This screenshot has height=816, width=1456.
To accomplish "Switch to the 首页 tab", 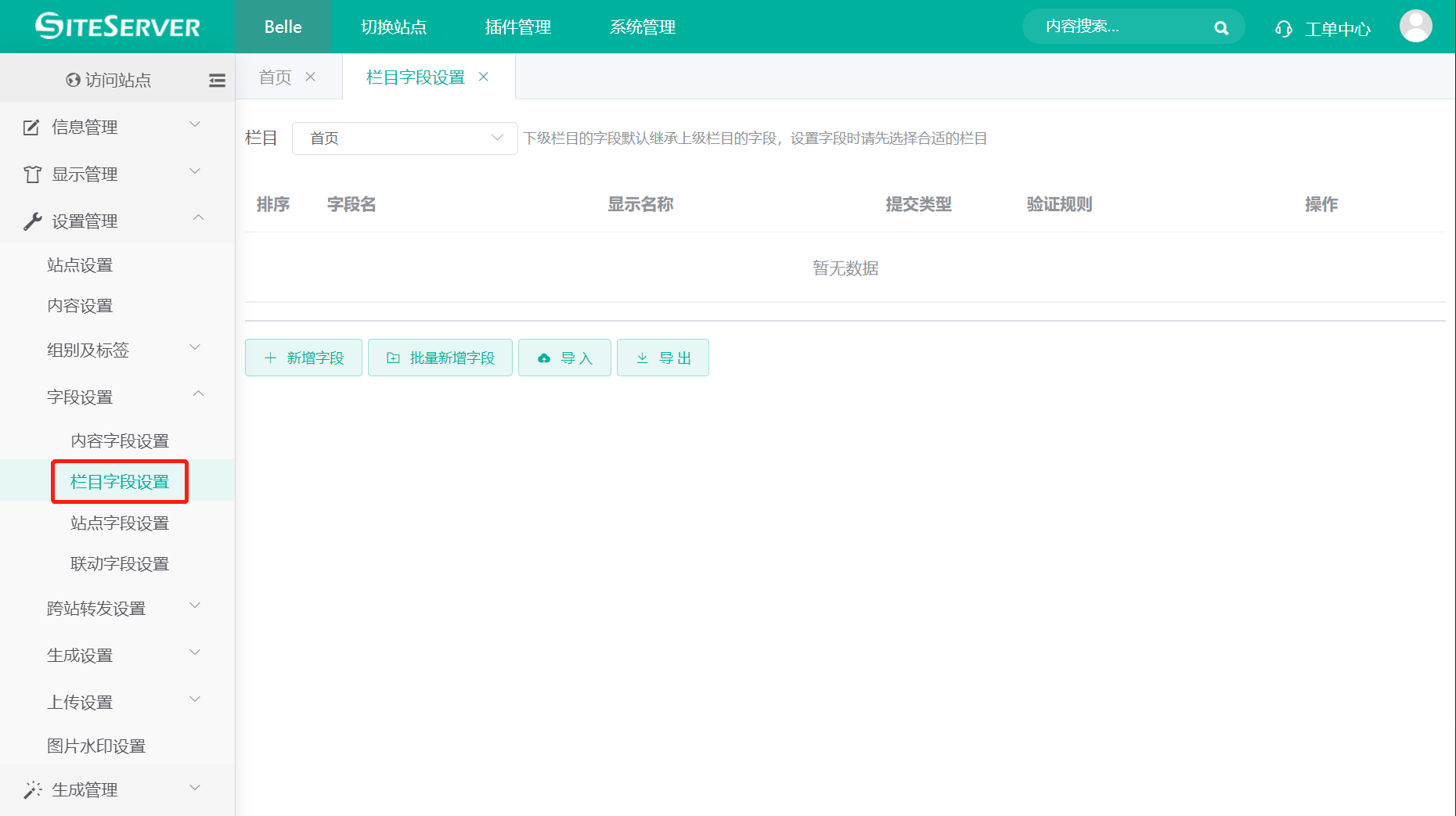I will pos(274,76).
